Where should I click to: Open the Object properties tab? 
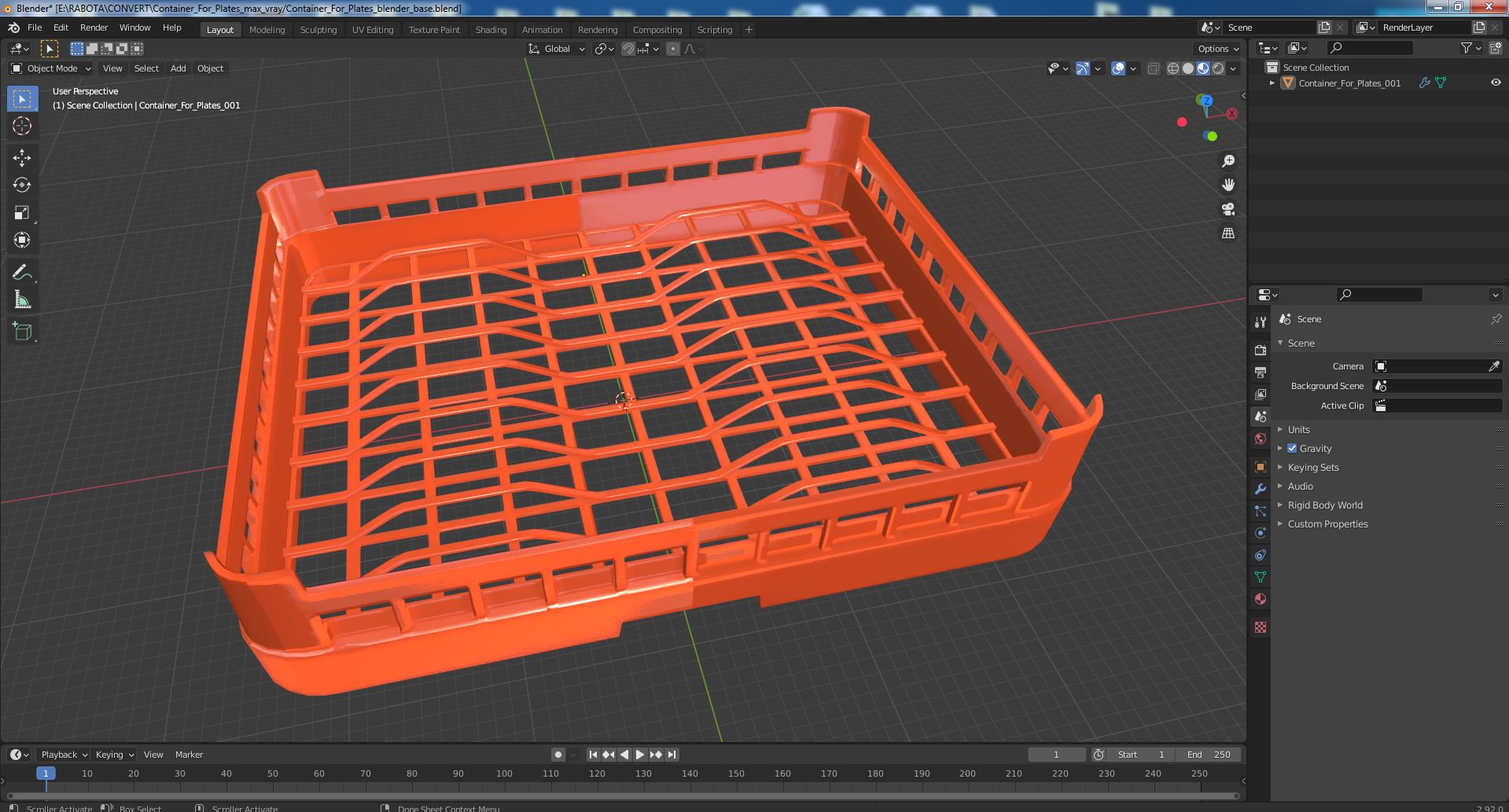tap(1261, 467)
